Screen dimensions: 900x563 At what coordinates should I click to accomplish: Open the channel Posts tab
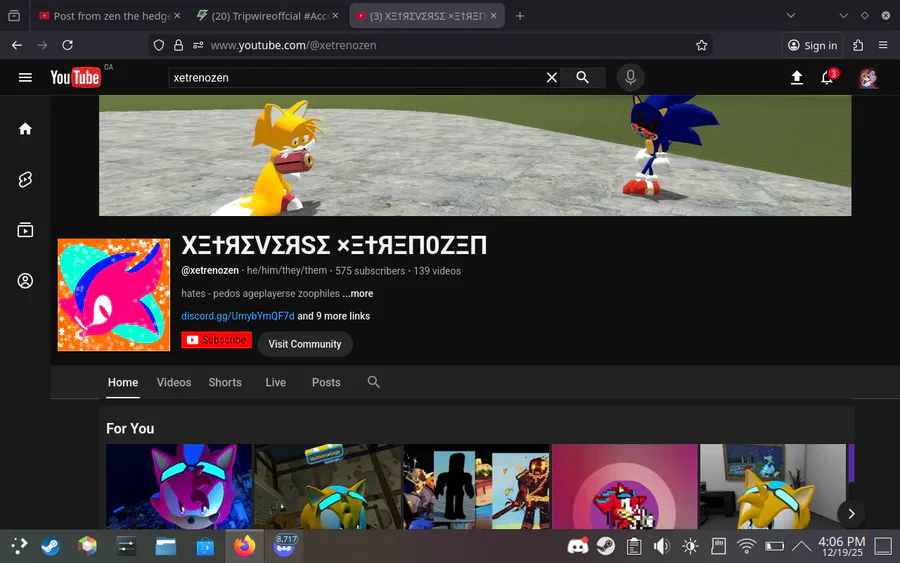coord(326,382)
